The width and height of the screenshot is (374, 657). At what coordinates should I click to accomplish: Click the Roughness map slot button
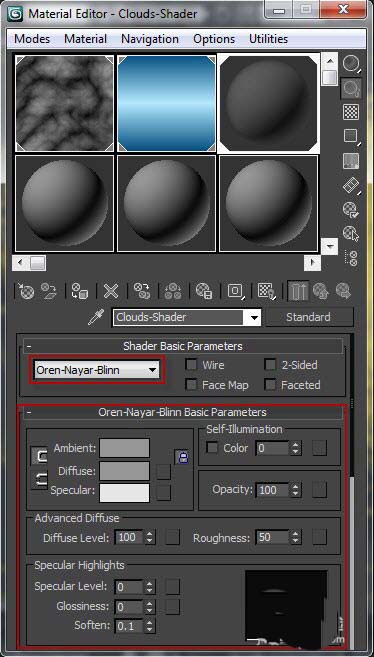pyautogui.click(x=320, y=537)
